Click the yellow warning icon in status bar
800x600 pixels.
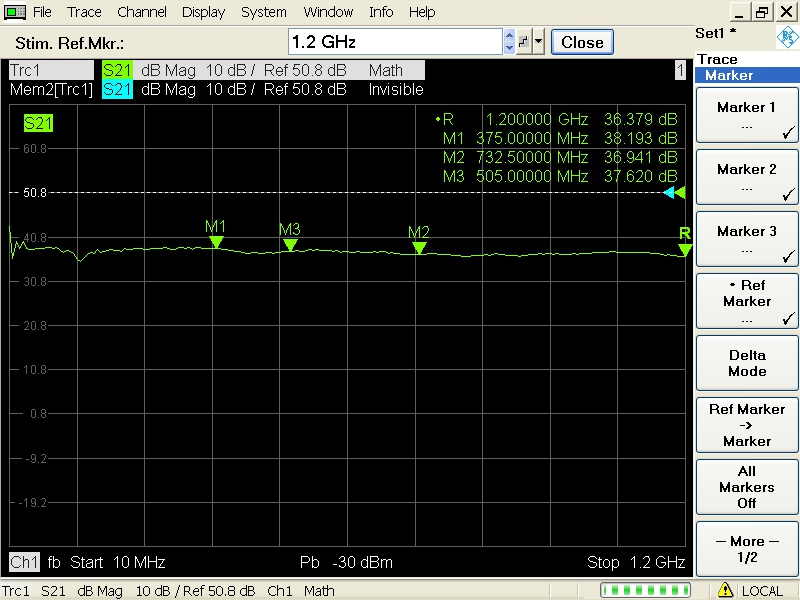[726, 590]
